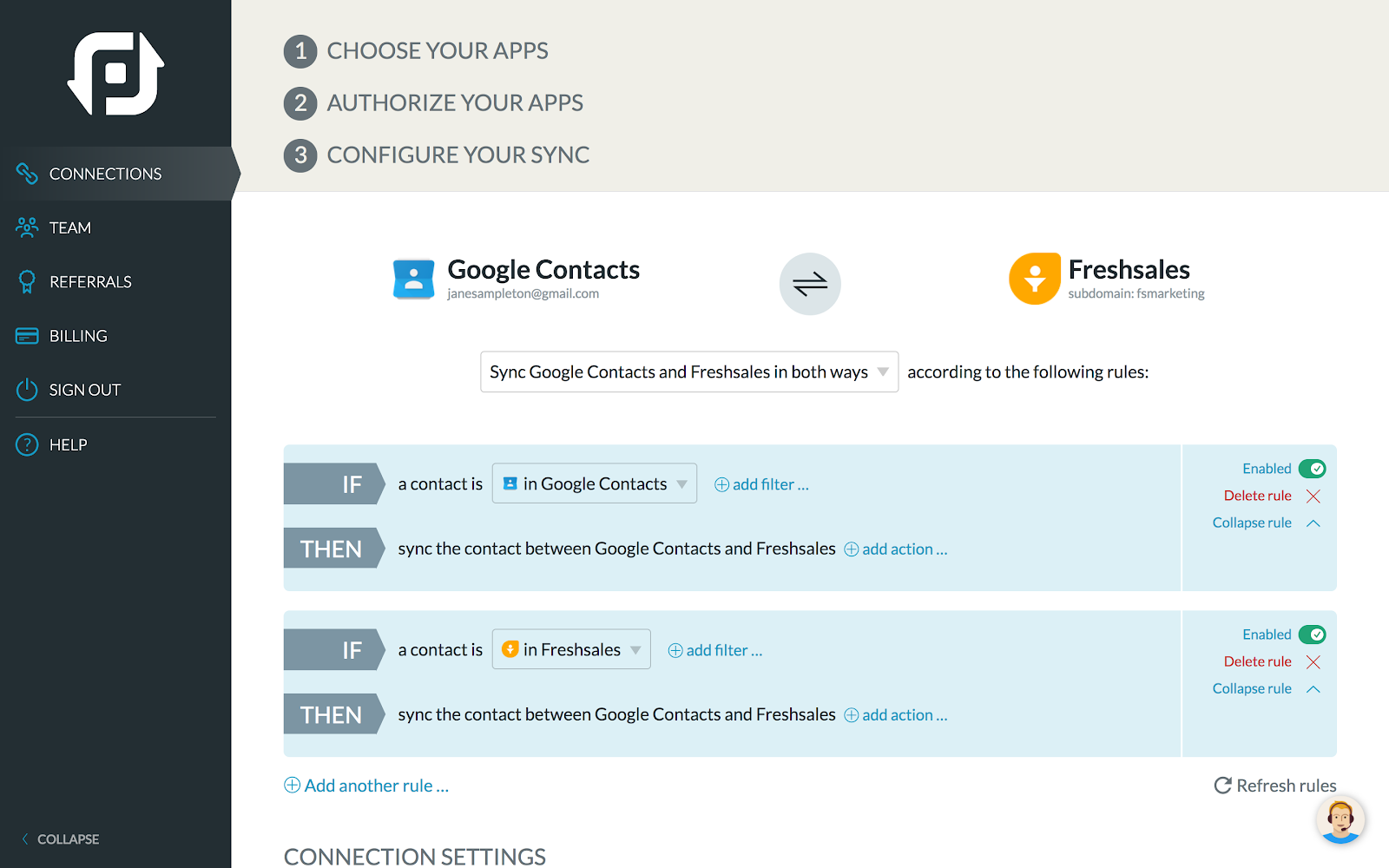The width and height of the screenshot is (1389, 868).
Task: Click the two-way sync arrows icon
Action: pyautogui.click(x=810, y=284)
